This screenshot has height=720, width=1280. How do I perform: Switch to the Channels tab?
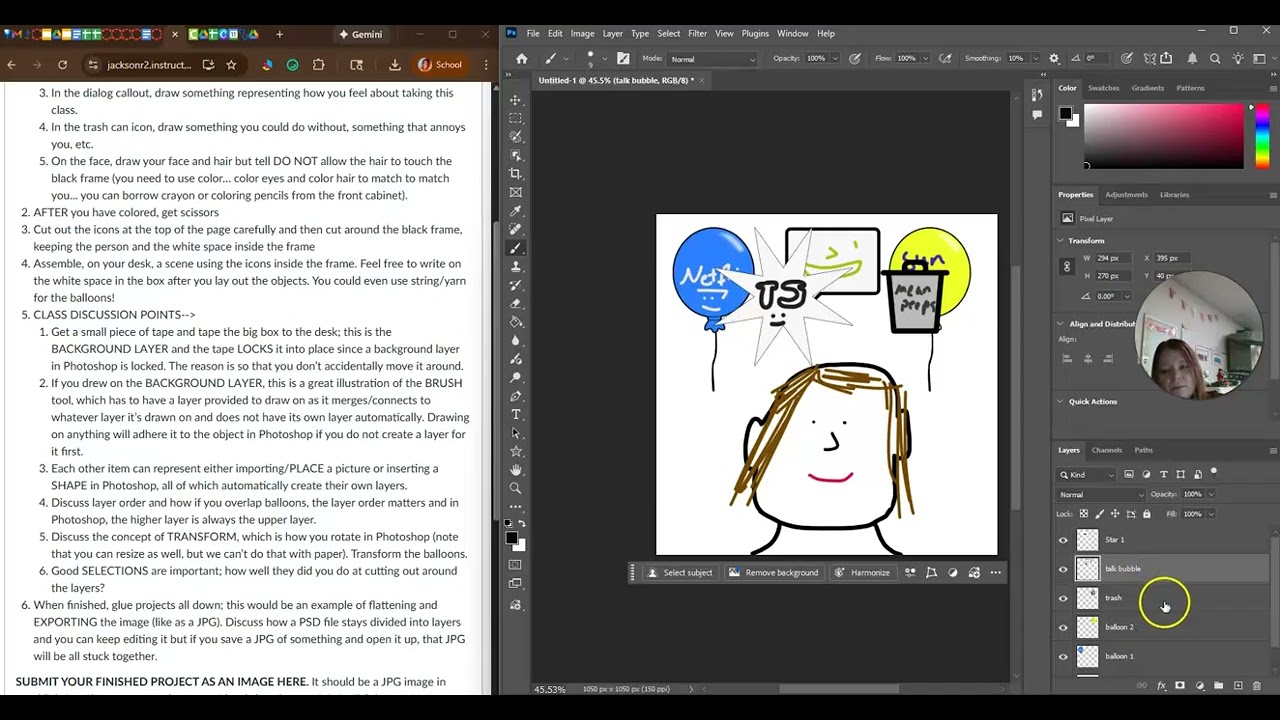point(1107,450)
